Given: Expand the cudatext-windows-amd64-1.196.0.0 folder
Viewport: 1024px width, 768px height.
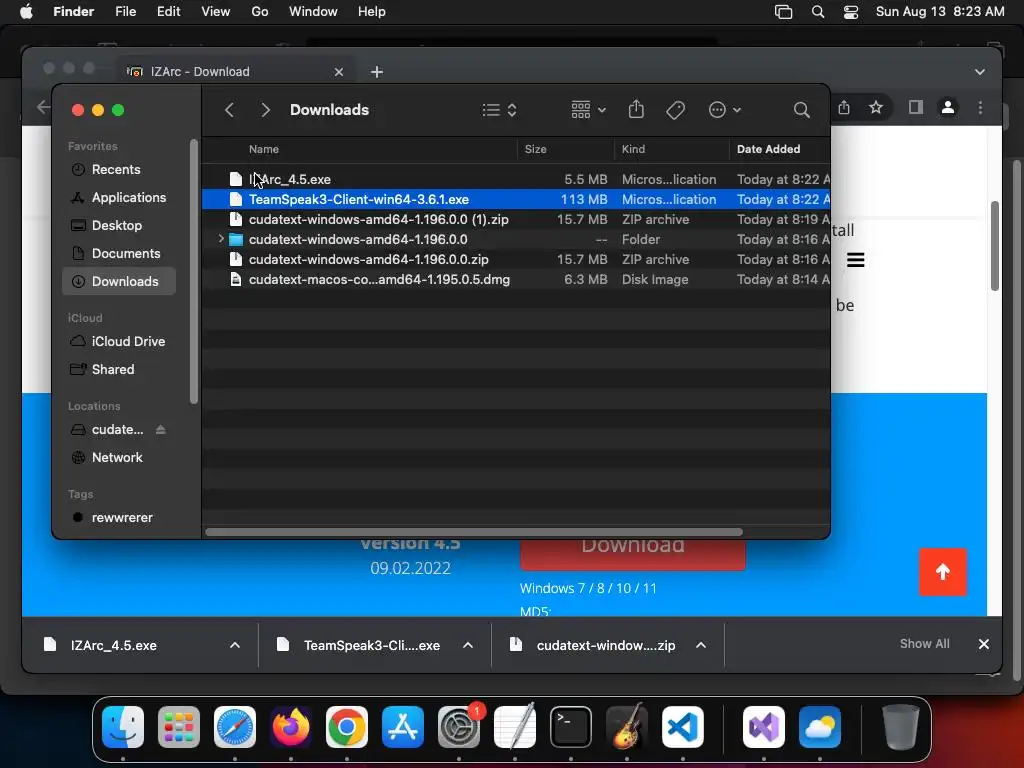Looking at the screenshot, I should [x=221, y=239].
